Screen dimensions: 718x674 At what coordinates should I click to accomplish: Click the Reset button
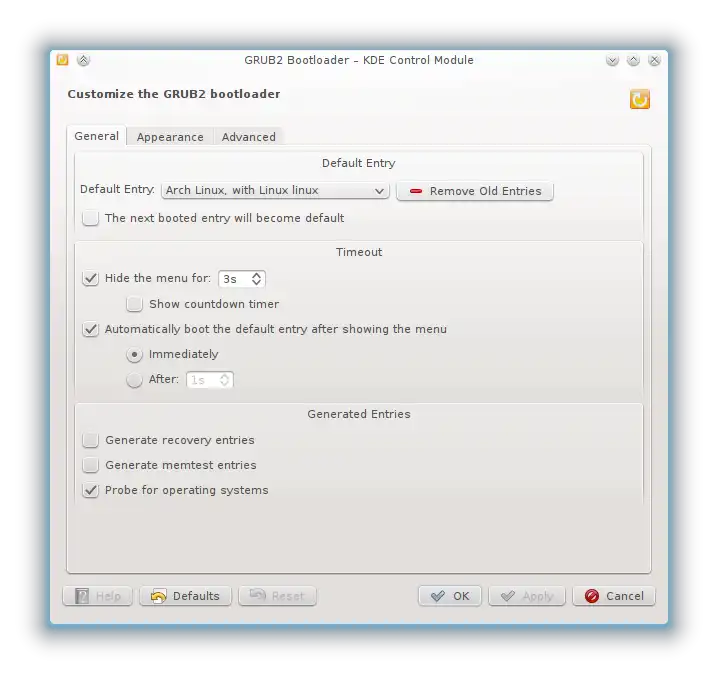pyautogui.click(x=277, y=596)
